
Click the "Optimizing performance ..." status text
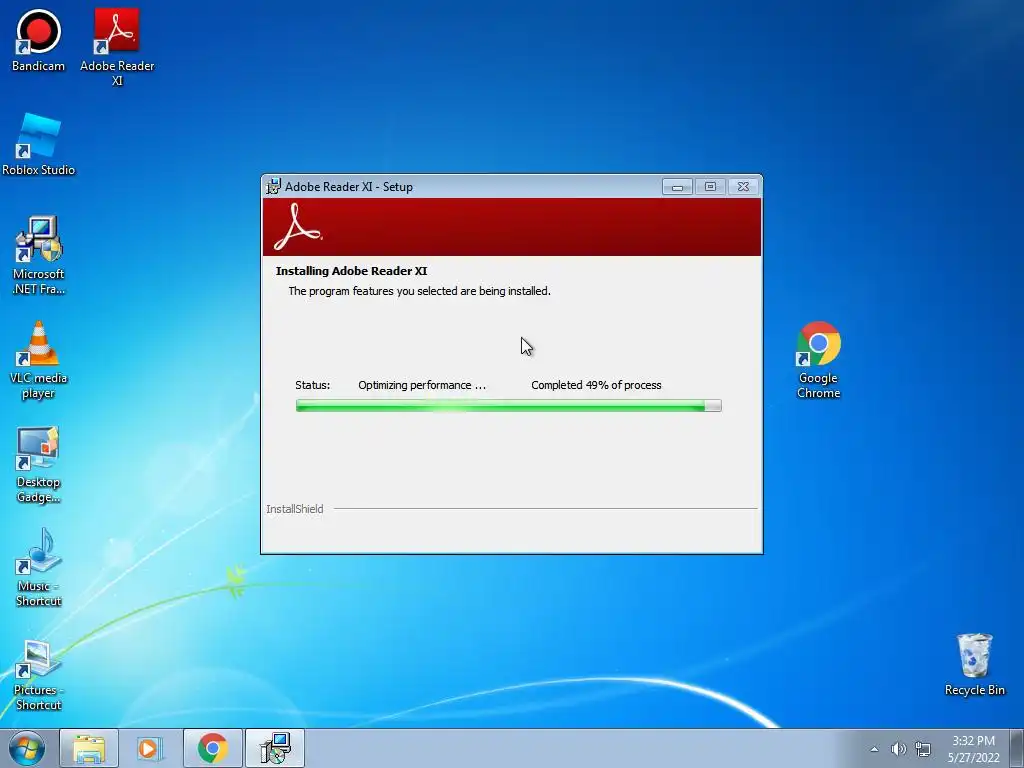tap(422, 385)
